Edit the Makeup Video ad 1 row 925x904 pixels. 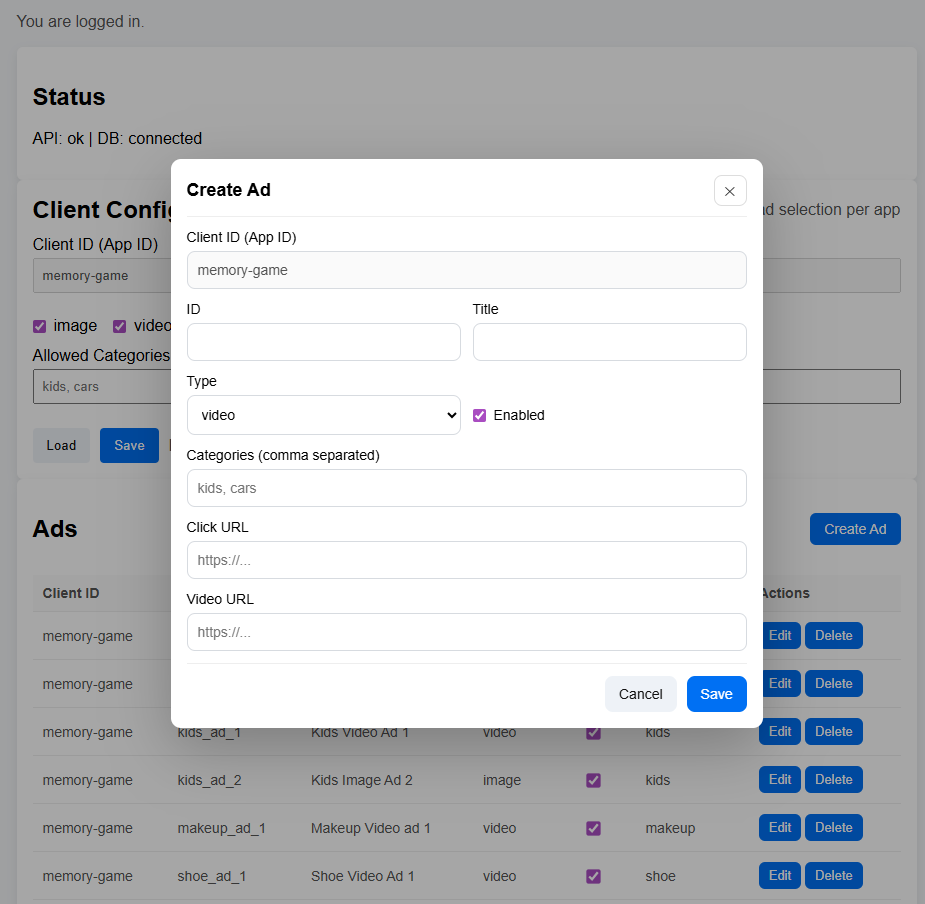pyautogui.click(x=779, y=827)
